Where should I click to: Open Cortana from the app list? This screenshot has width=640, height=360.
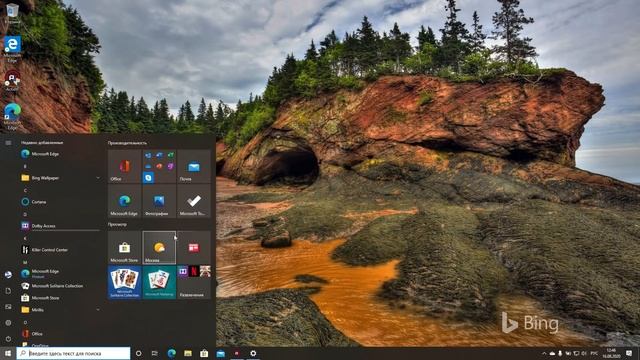(x=60, y=202)
